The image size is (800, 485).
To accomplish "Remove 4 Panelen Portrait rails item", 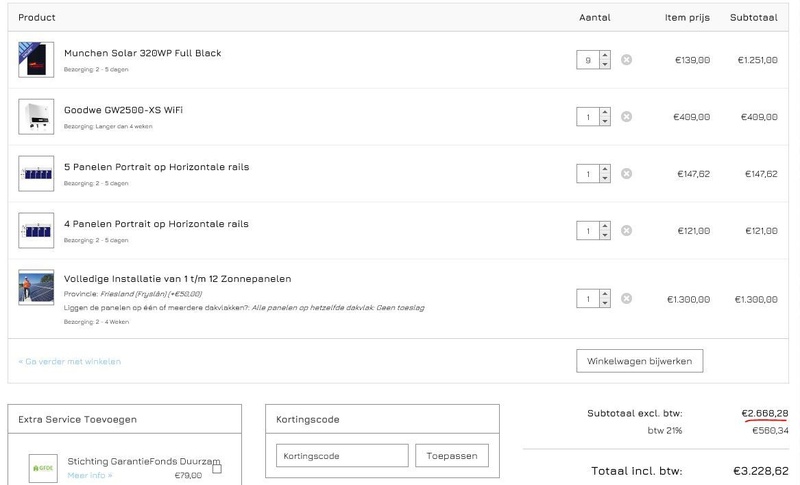I will coord(626,231).
